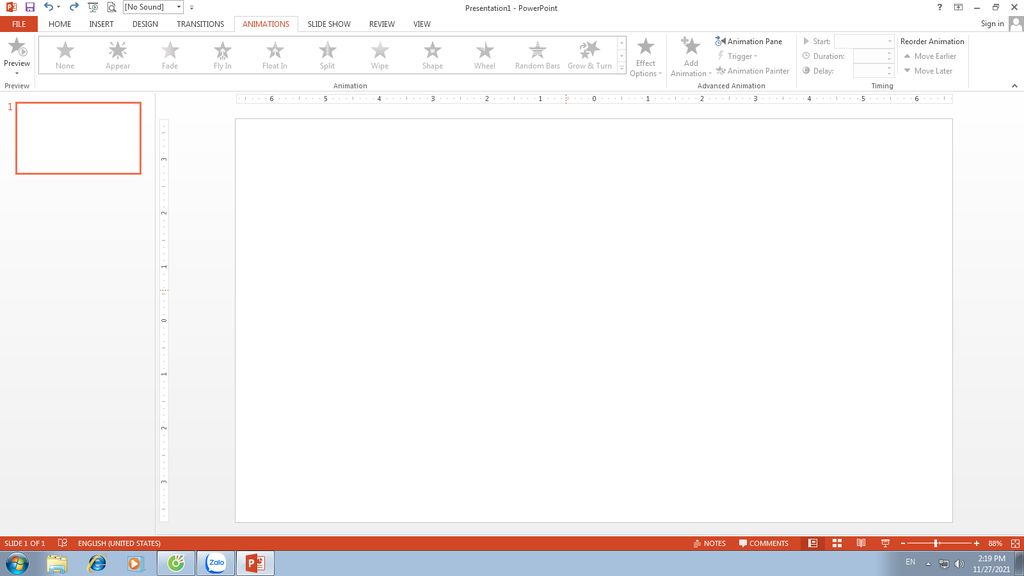Select the Shape animation effect
This screenshot has width=1024, height=576.
432,55
